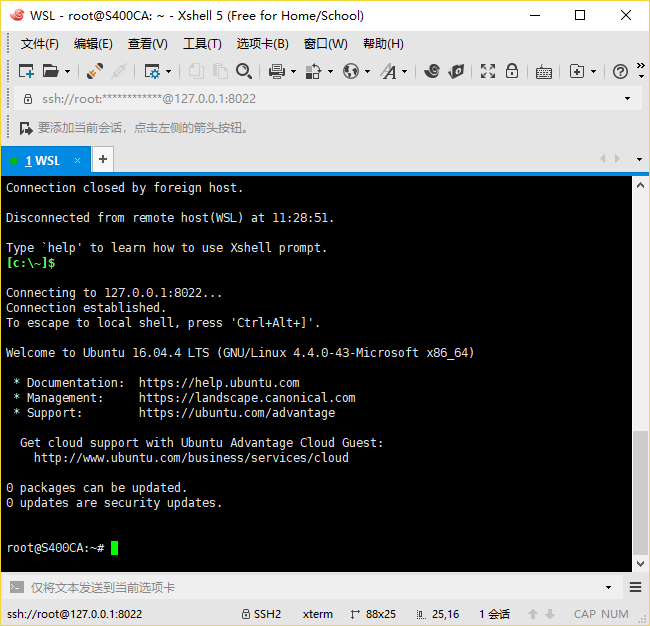This screenshot has height=626, width=650.
Task: Click the SSH2 status bar entry
Action: coord(262,614)
